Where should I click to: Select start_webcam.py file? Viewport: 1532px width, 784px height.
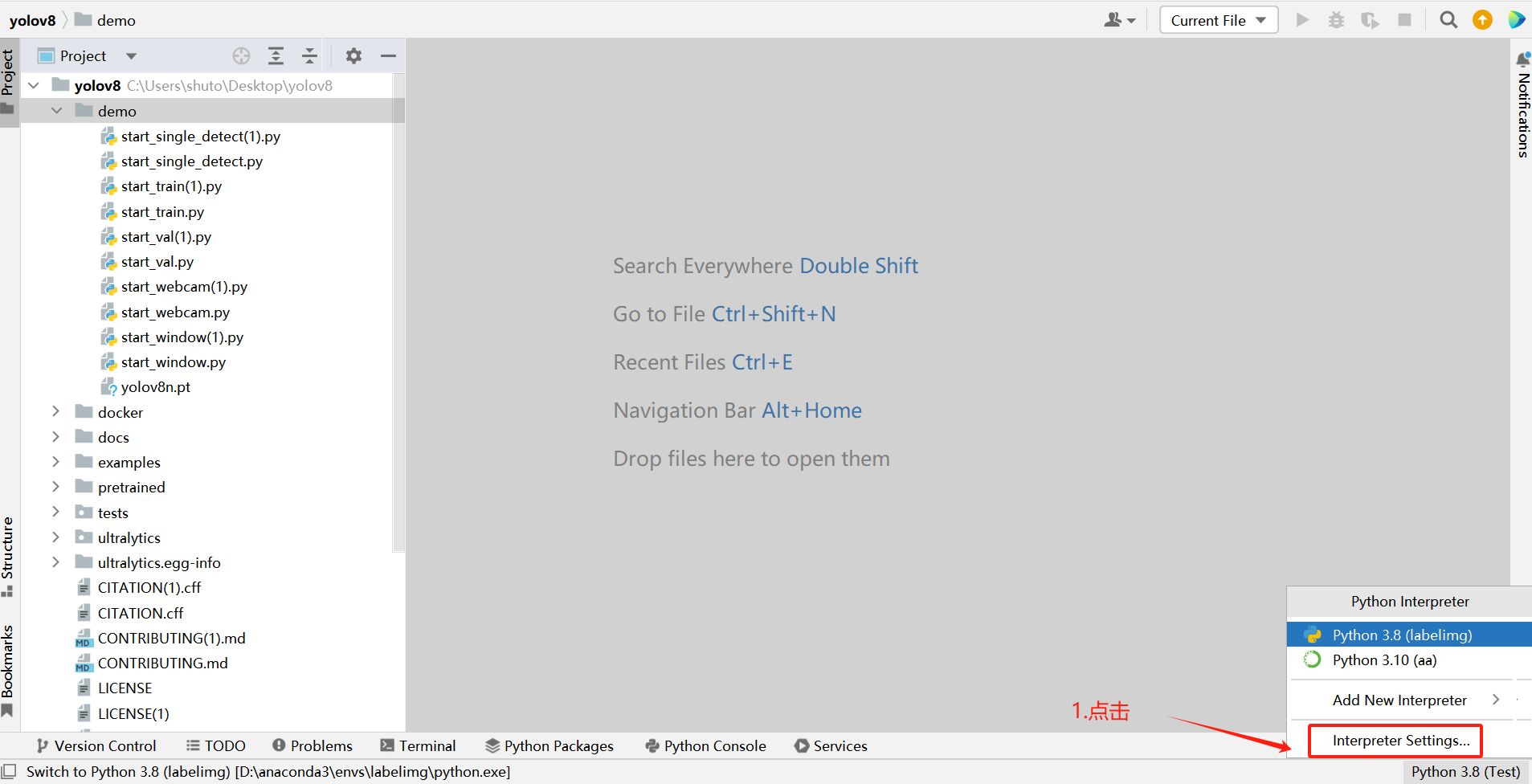pos(175,312)
